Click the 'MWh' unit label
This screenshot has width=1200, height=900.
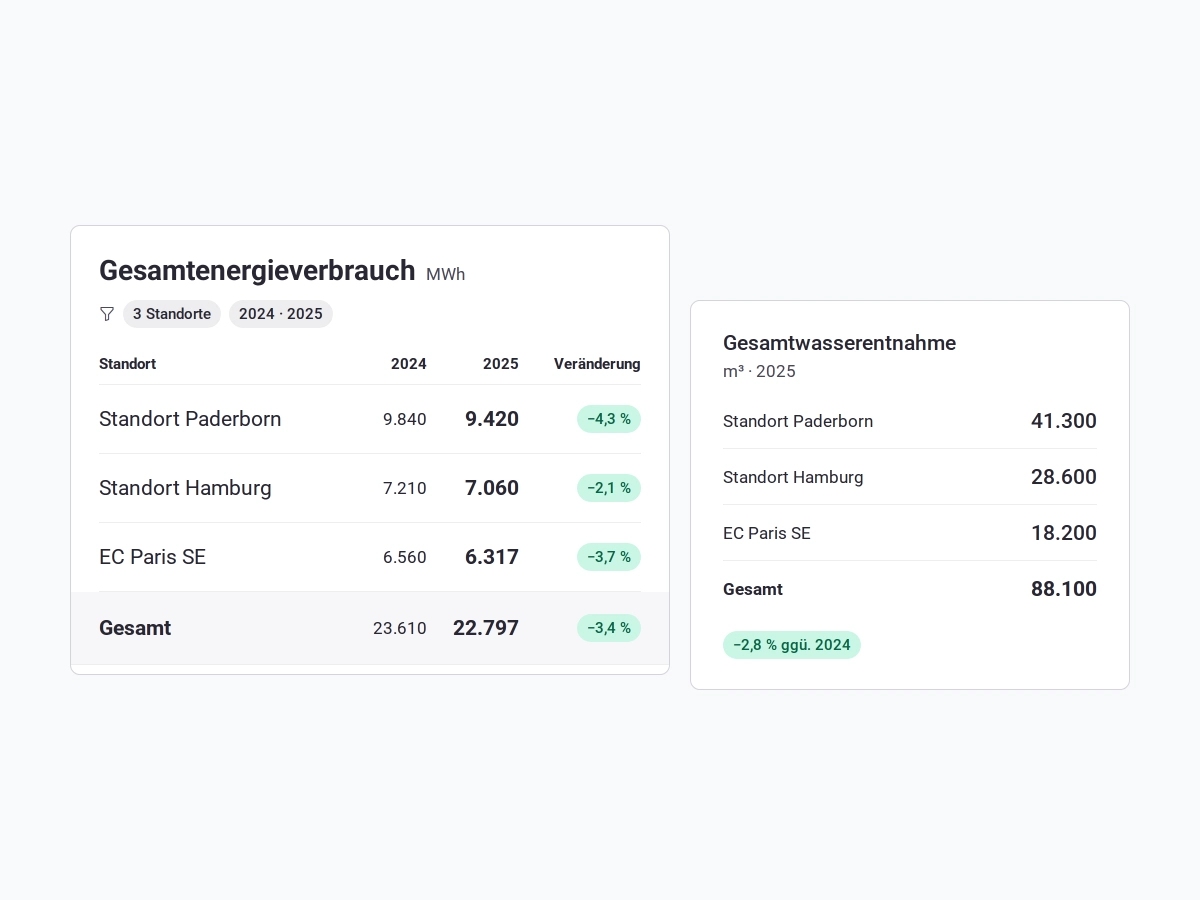[x=446, y=274]
